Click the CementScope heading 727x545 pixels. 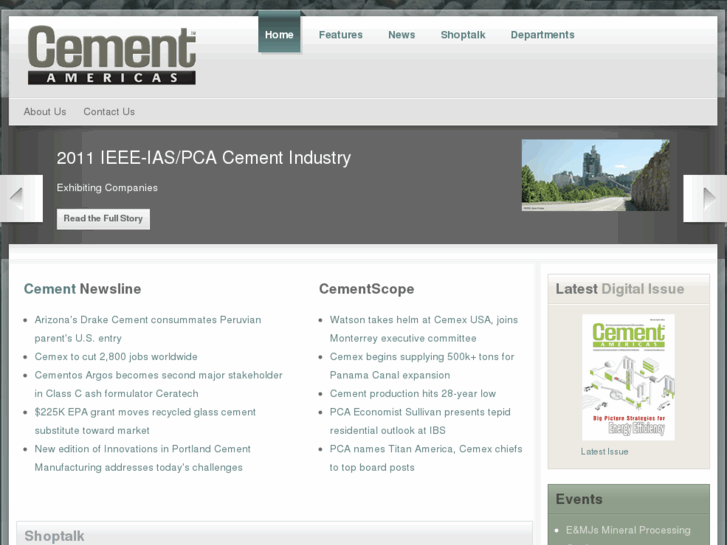pyautogui.click(x=367, y=289)
